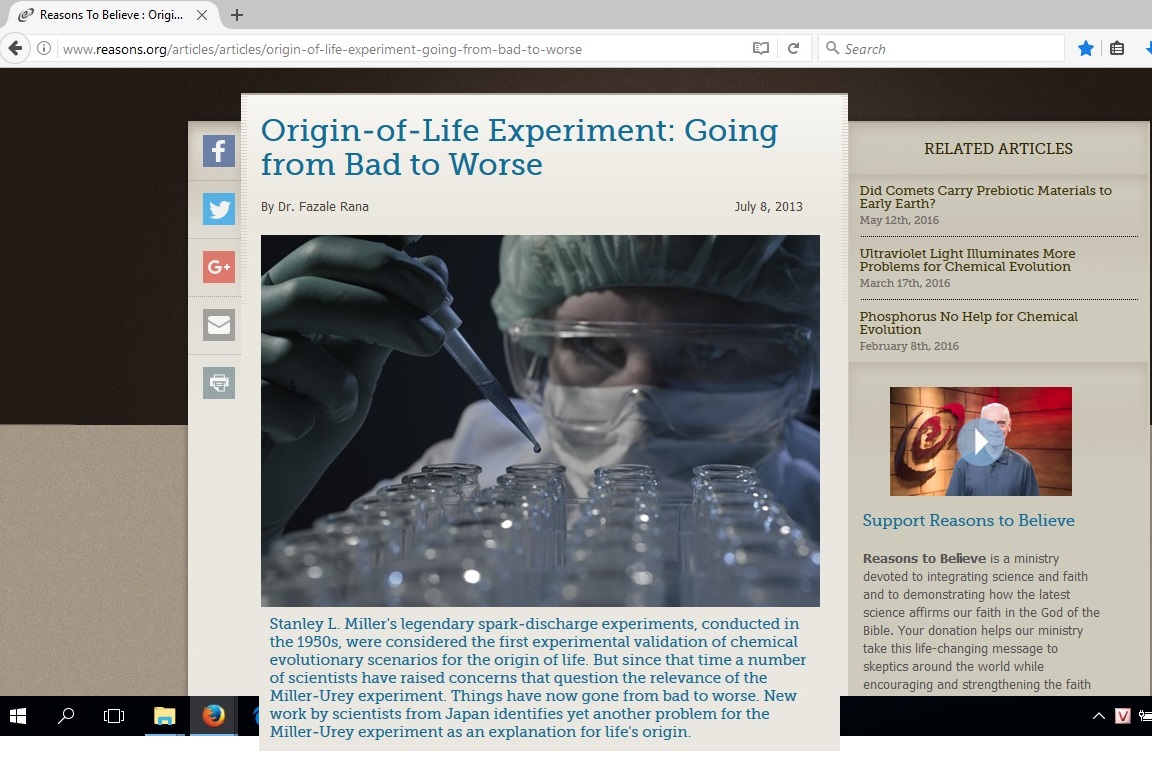Share article via Twitter icon
The image size is (1152, 770).
pyautogui.click(x=219, y=209)
